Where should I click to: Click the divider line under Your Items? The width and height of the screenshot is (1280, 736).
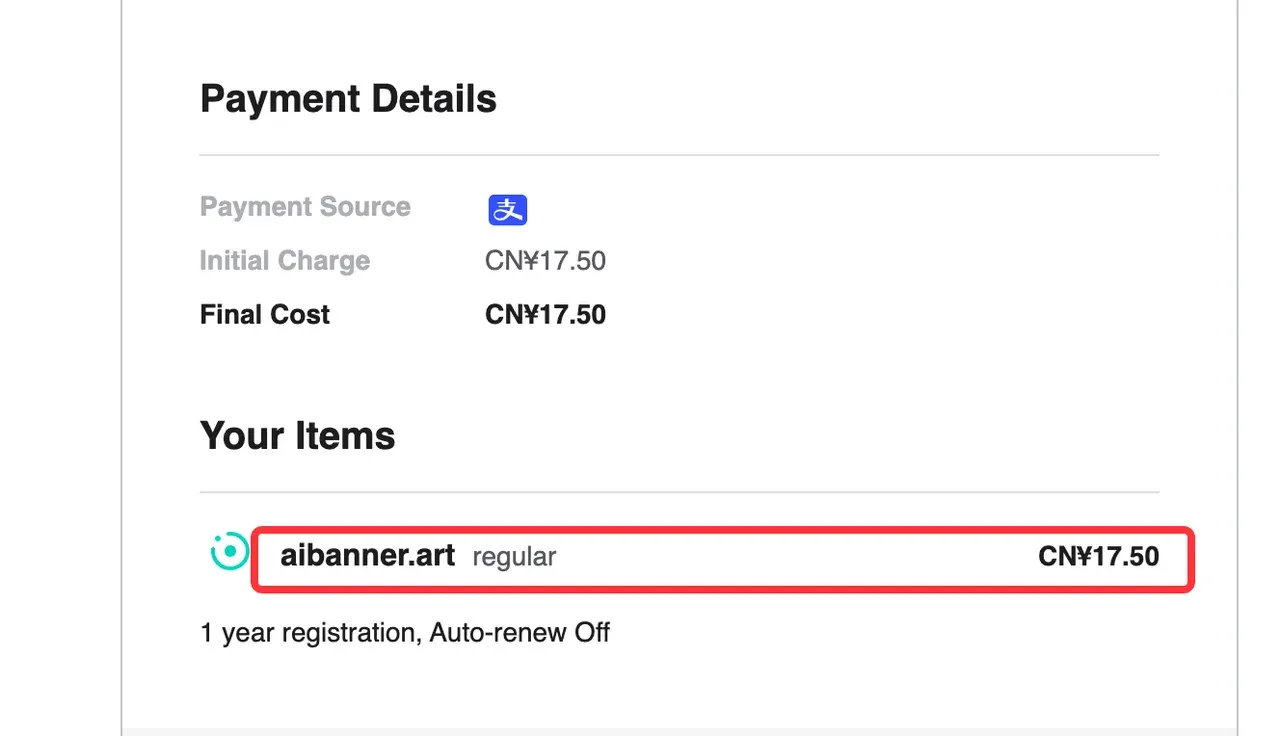(x=680, y=492)
